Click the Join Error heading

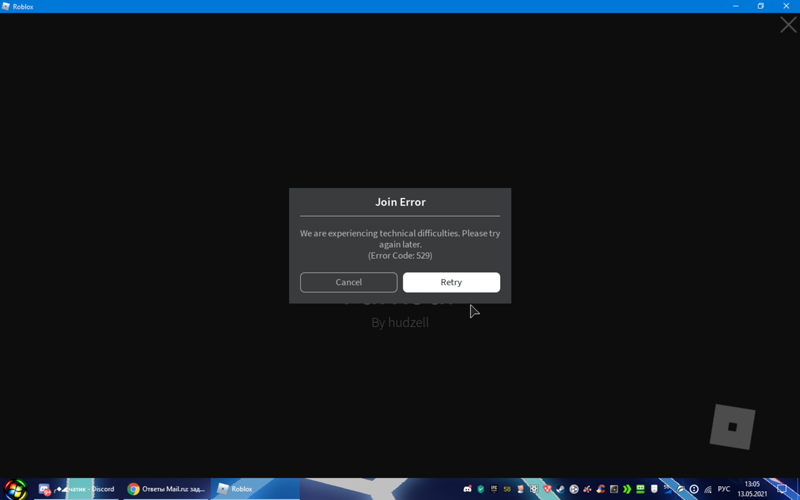pos(400,202)
